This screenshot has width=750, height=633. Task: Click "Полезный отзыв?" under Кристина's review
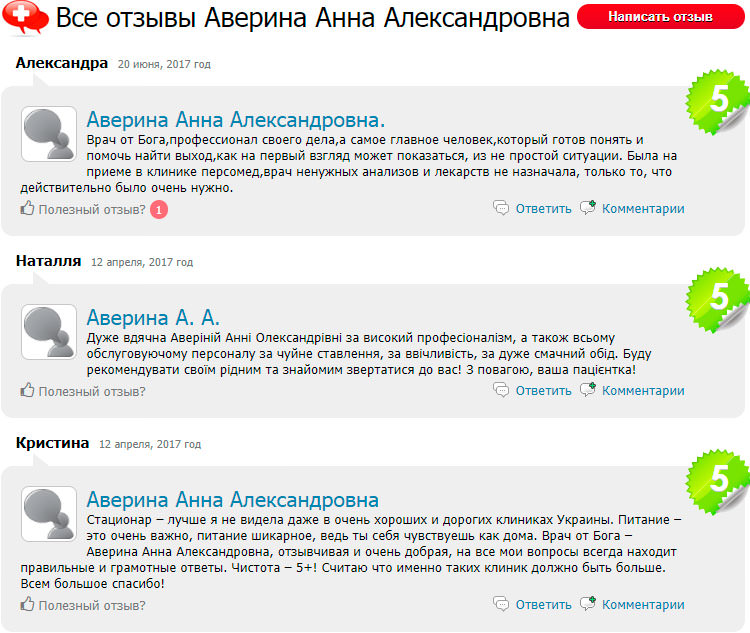pos(92,605)
